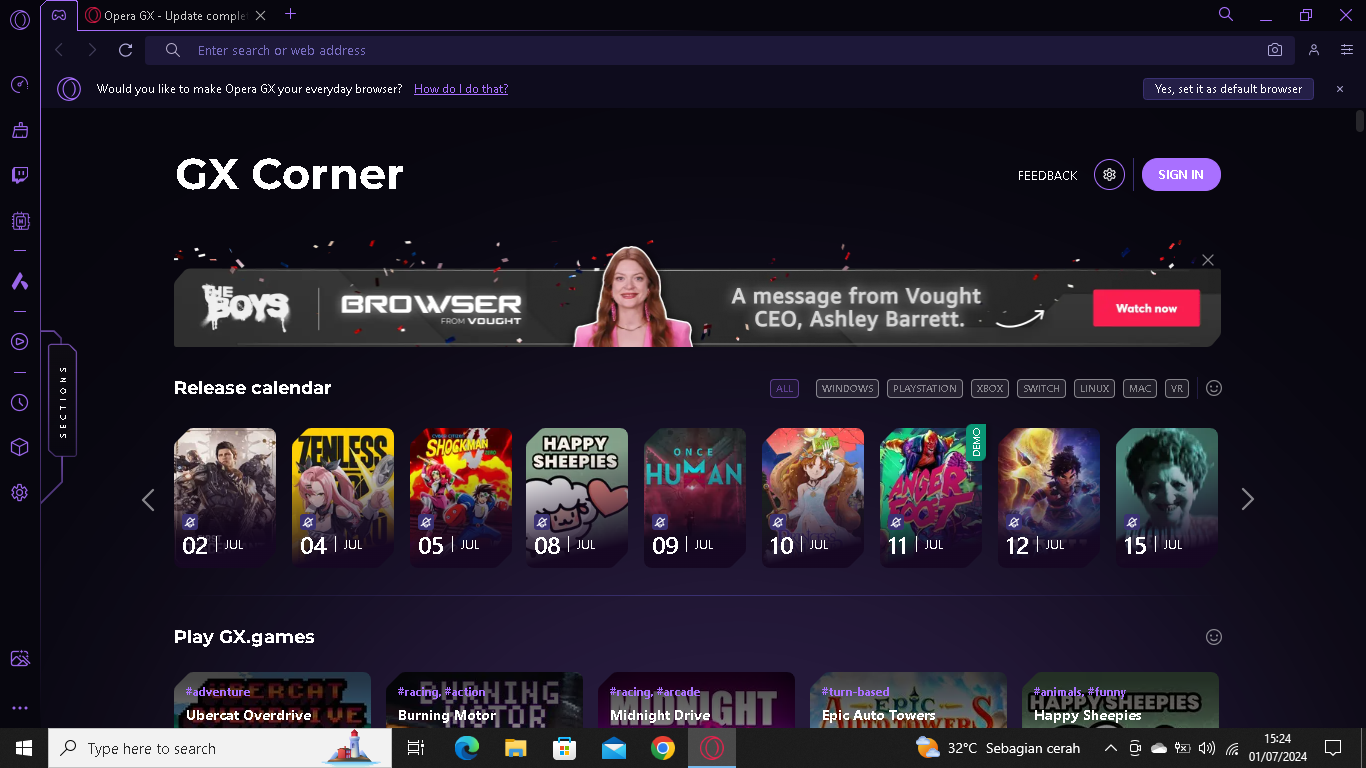Screen dimensions: 1366x768
Task: Go back to the previous page
Action: click(59, 50)
